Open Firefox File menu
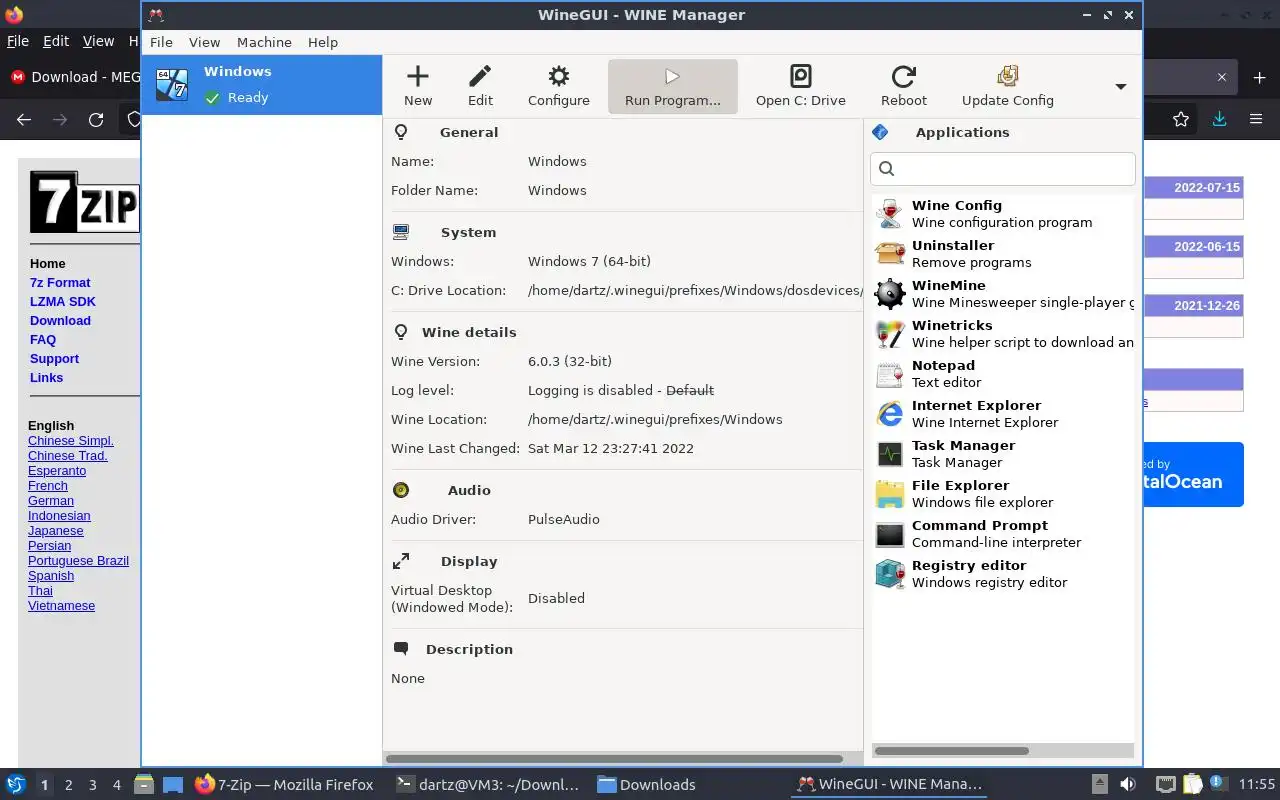 pos(18,41)
